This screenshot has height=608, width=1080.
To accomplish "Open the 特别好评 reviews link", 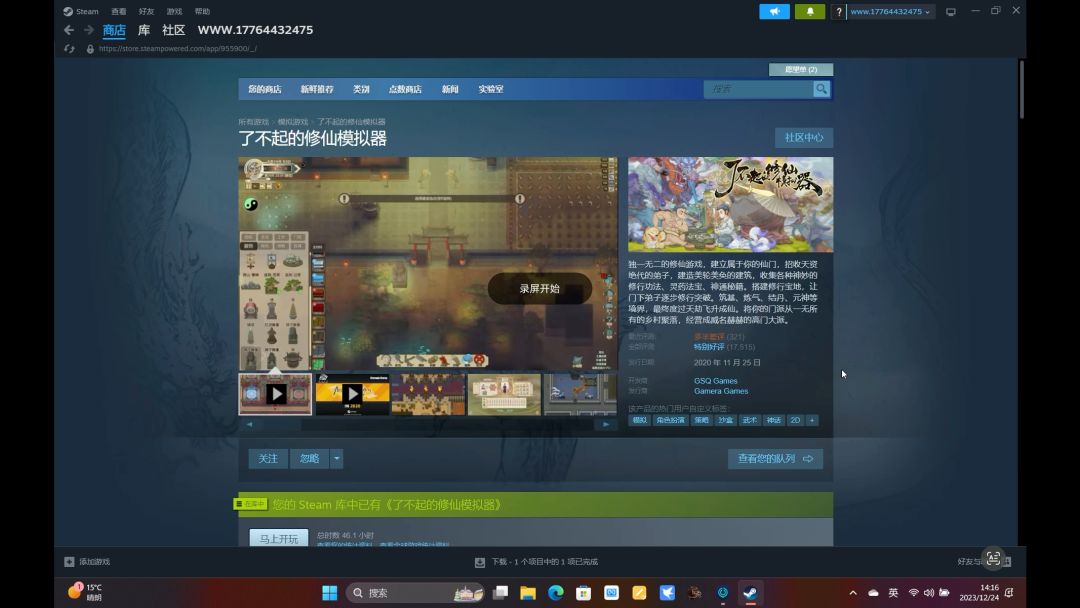I will (x=709, y=347).
